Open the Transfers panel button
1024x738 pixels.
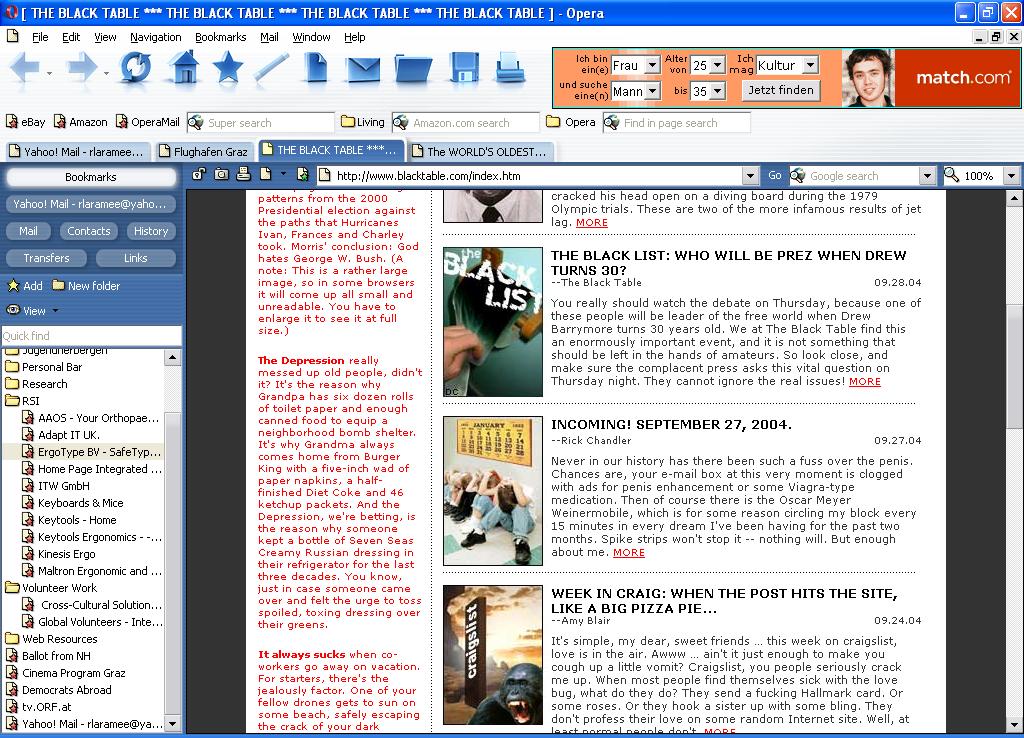coord(46,258)
